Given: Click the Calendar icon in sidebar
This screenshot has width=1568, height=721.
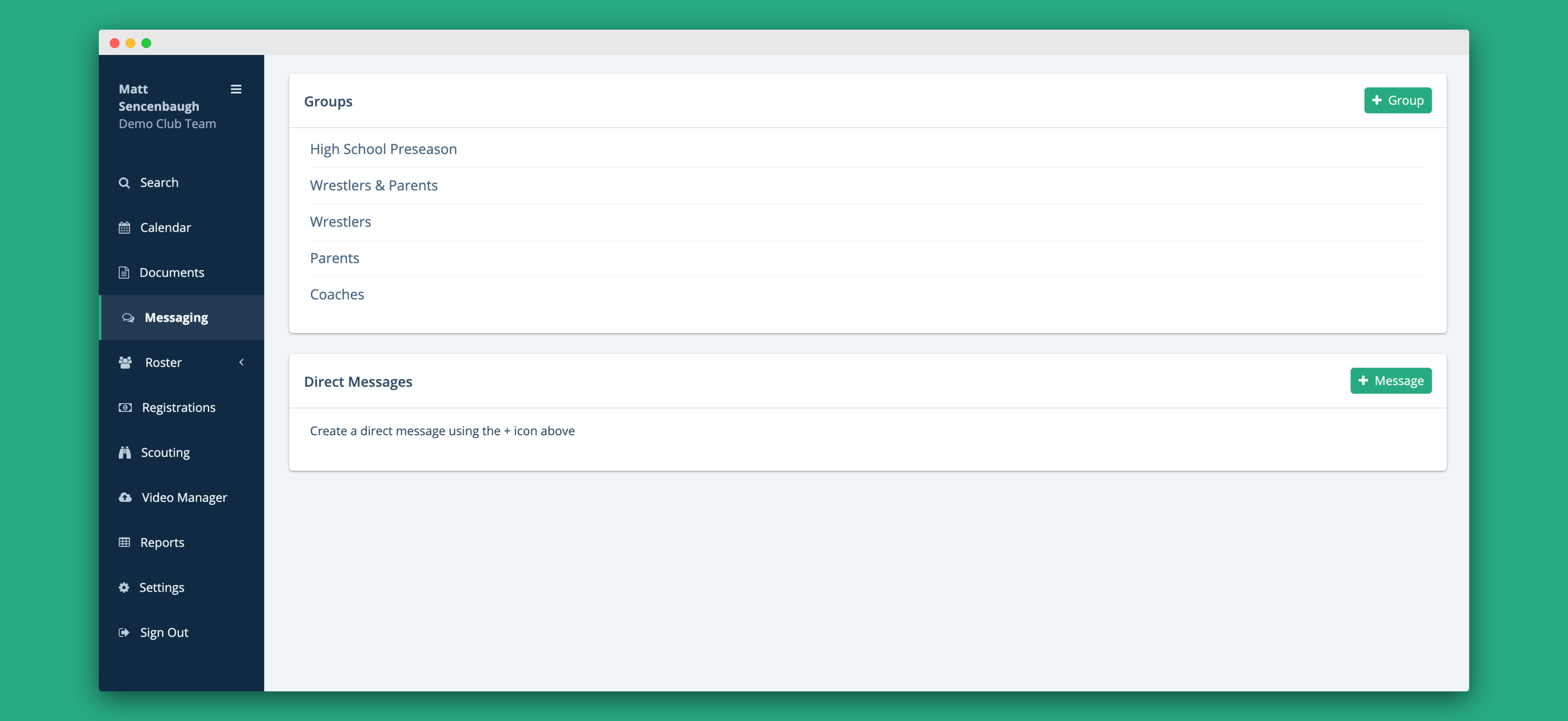Looking at the screenshot, I should point(124,228).
